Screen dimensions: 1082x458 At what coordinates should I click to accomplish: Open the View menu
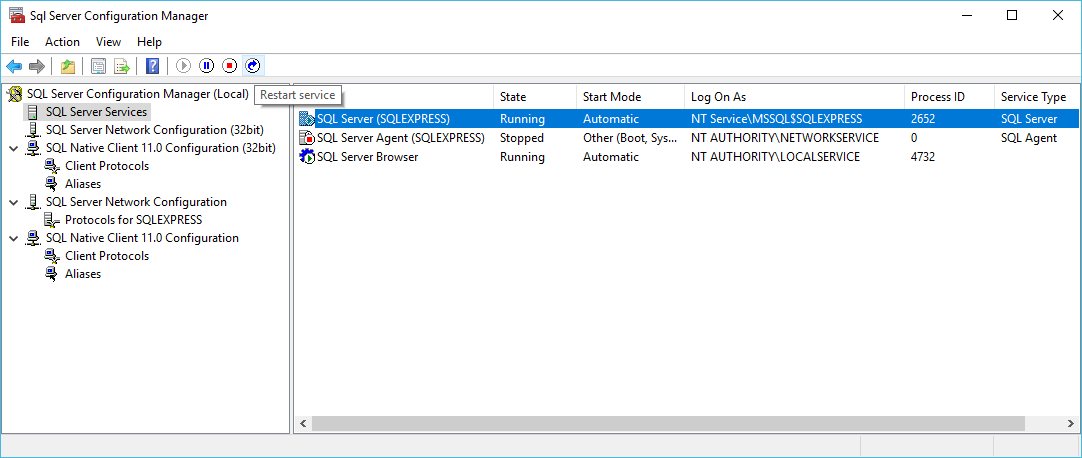[108, 42]
